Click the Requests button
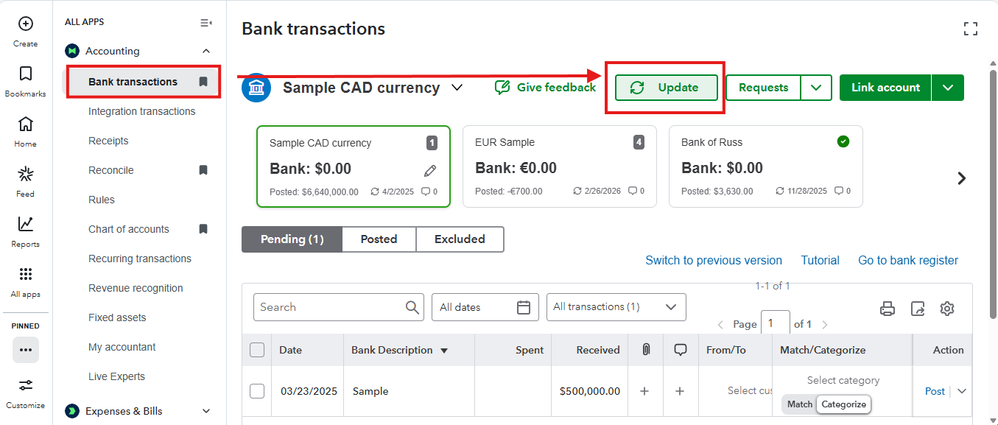This screenshot has width=998, height=425. click(763, 88)
